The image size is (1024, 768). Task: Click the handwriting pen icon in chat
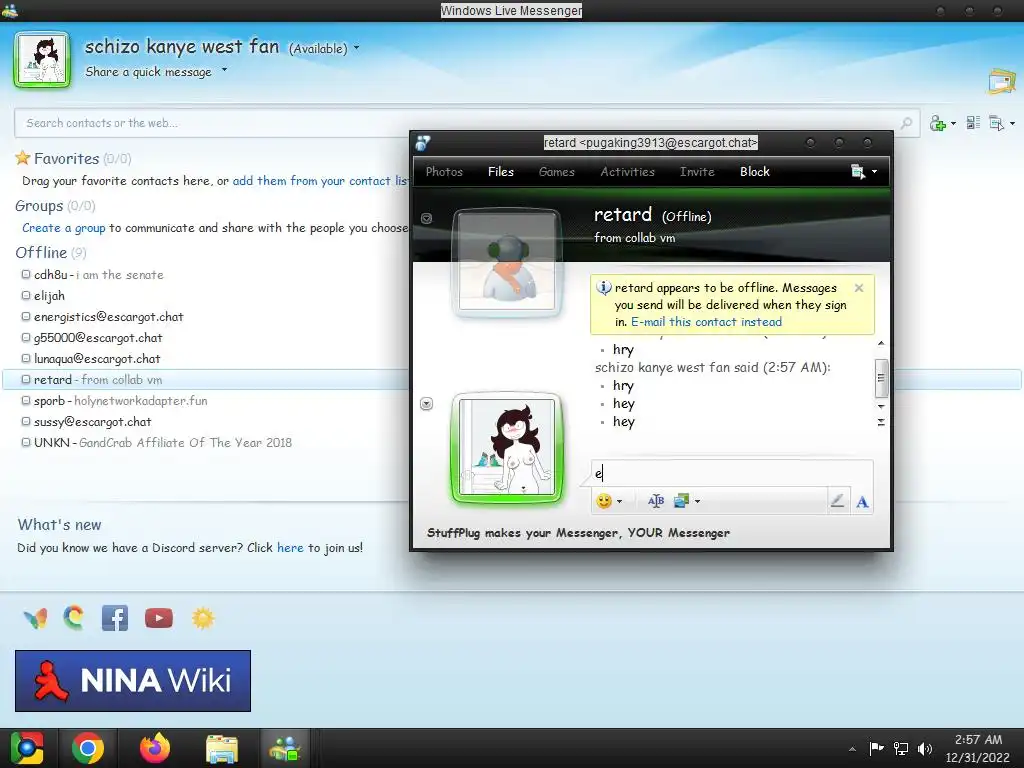point(837,501)
